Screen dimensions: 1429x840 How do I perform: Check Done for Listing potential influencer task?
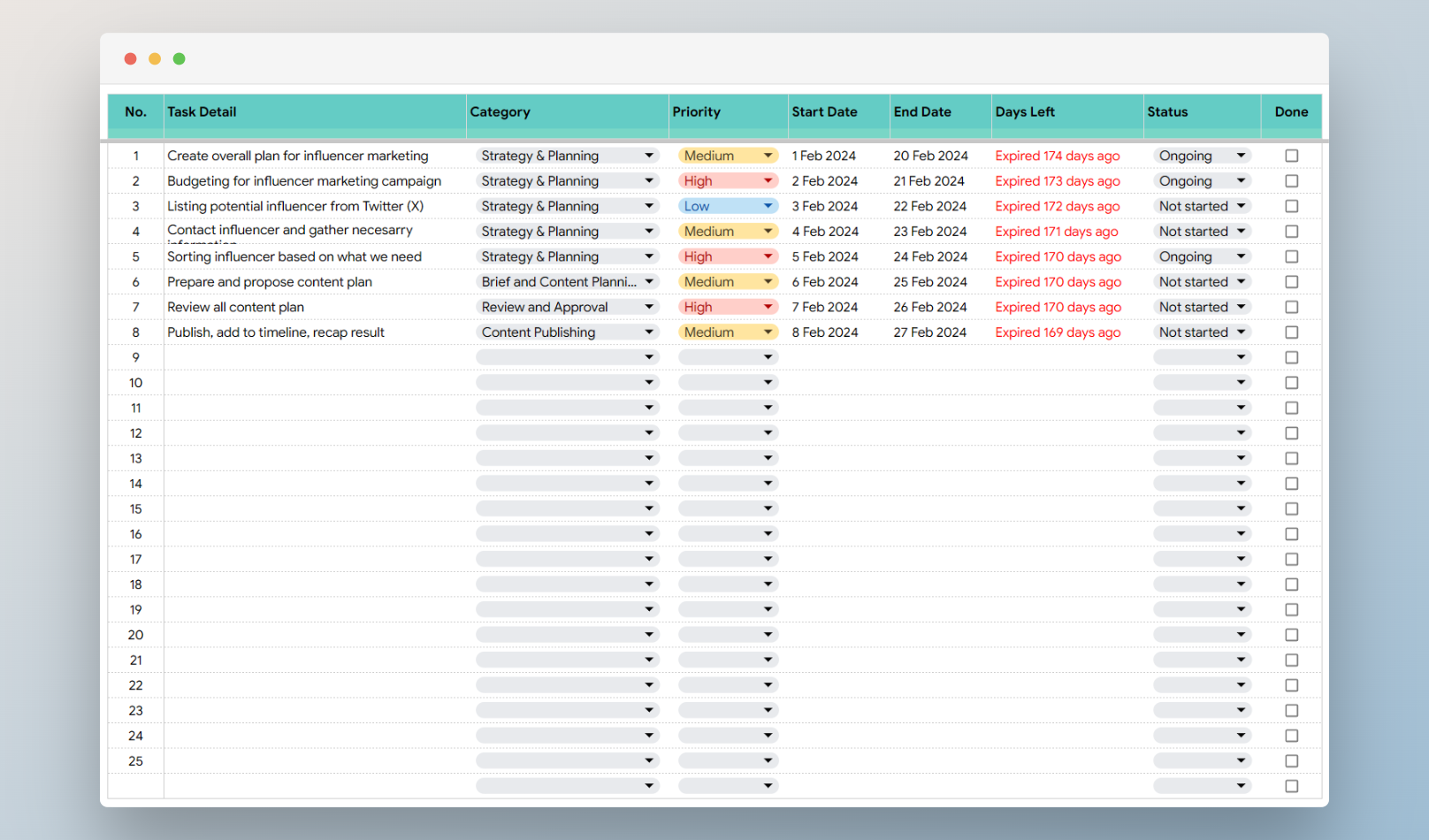tap(1291, 206)
